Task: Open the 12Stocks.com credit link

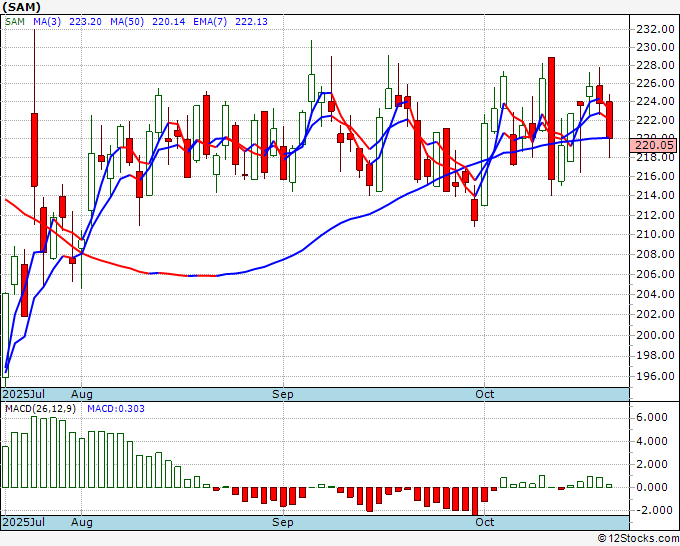Action: 638,539
